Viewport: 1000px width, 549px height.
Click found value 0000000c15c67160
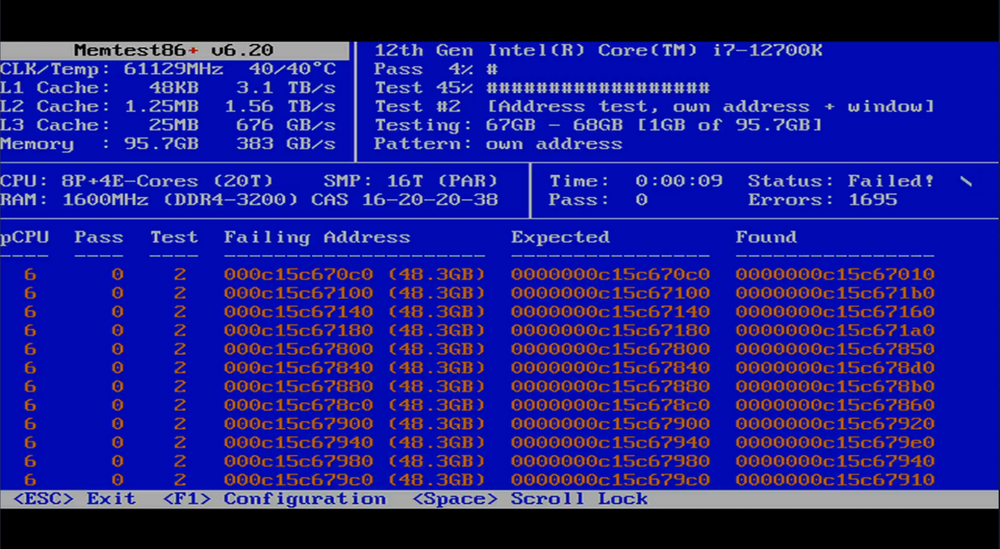(x=835, y=312)
